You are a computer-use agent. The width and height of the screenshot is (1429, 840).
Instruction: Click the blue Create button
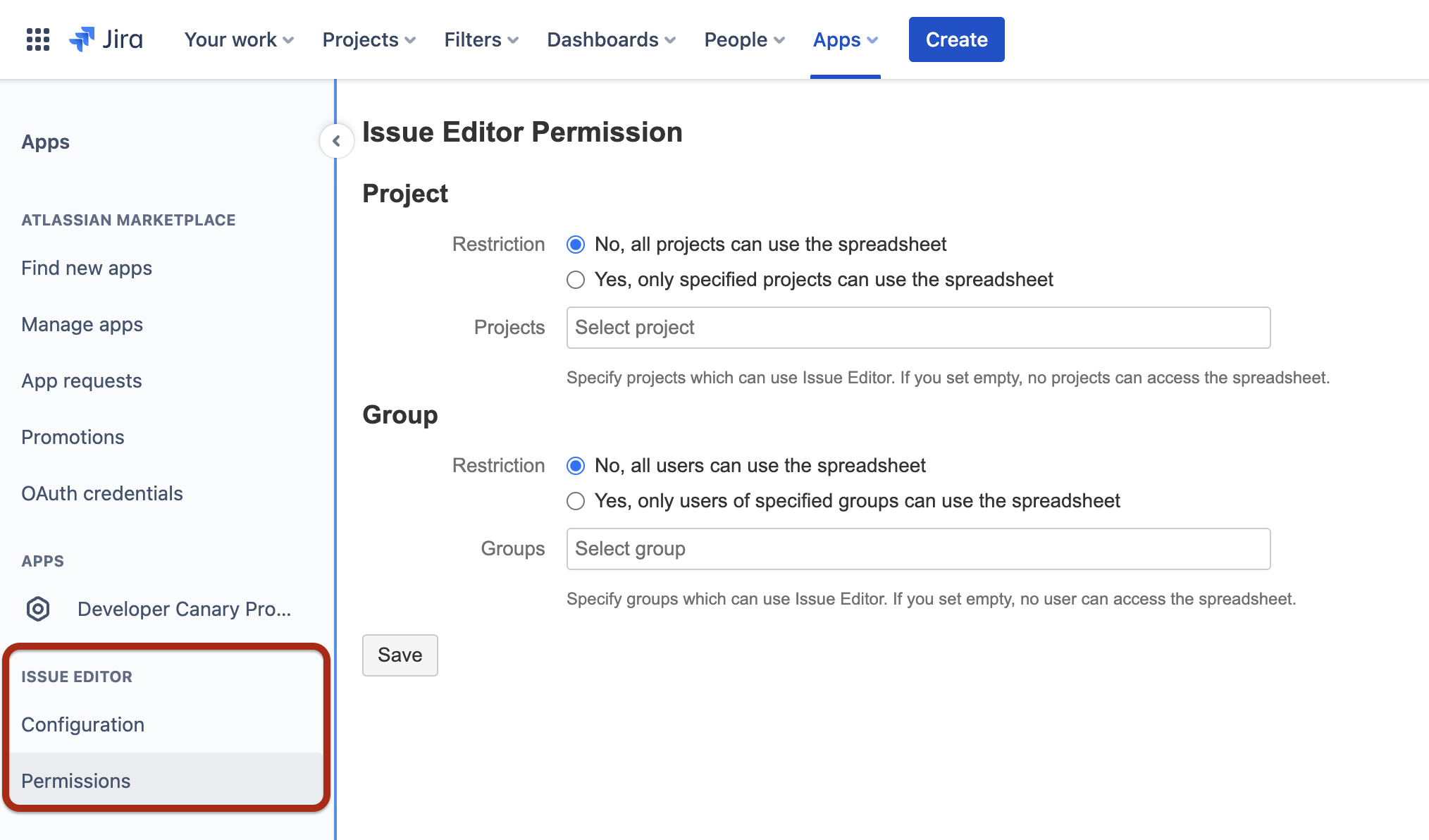click(x=956, y=39)
